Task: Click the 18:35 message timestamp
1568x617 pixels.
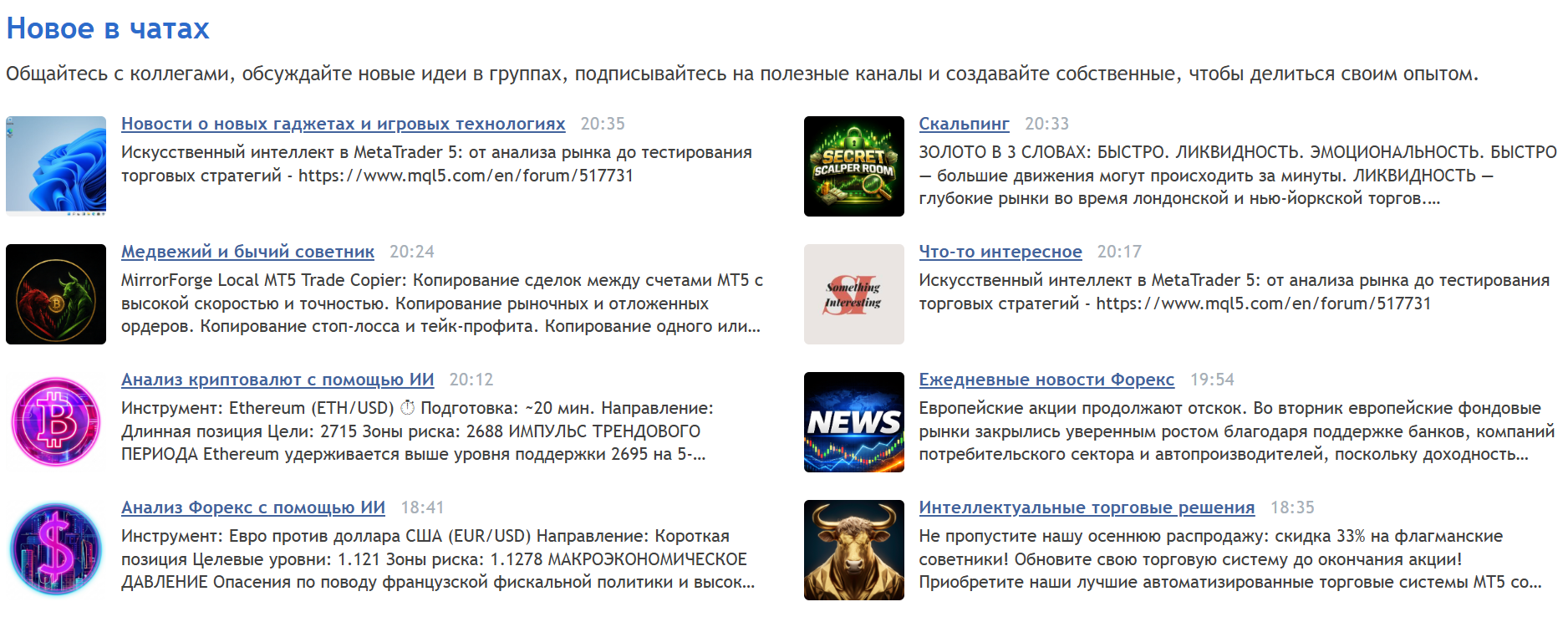Action: point(1292,507)
